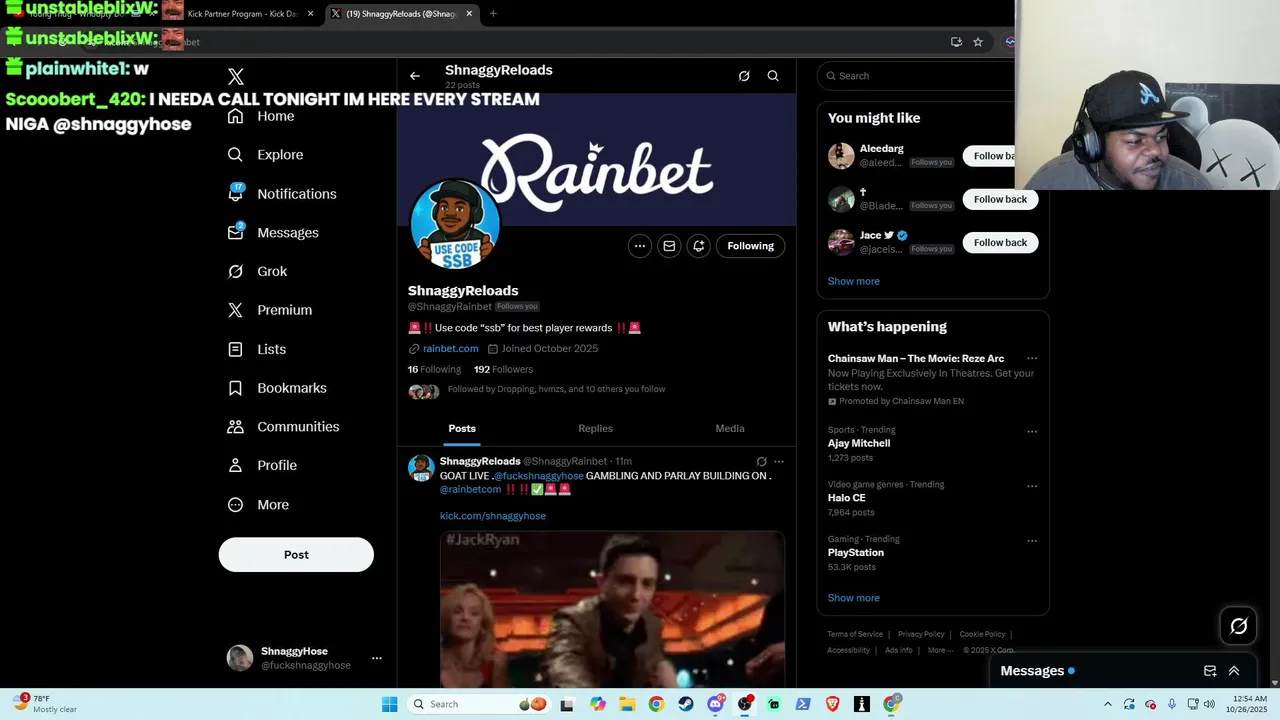This screenshot has width=1280, height=720.
Task: Click the @rainbetcom mention in post
Action: coord(470,490)
